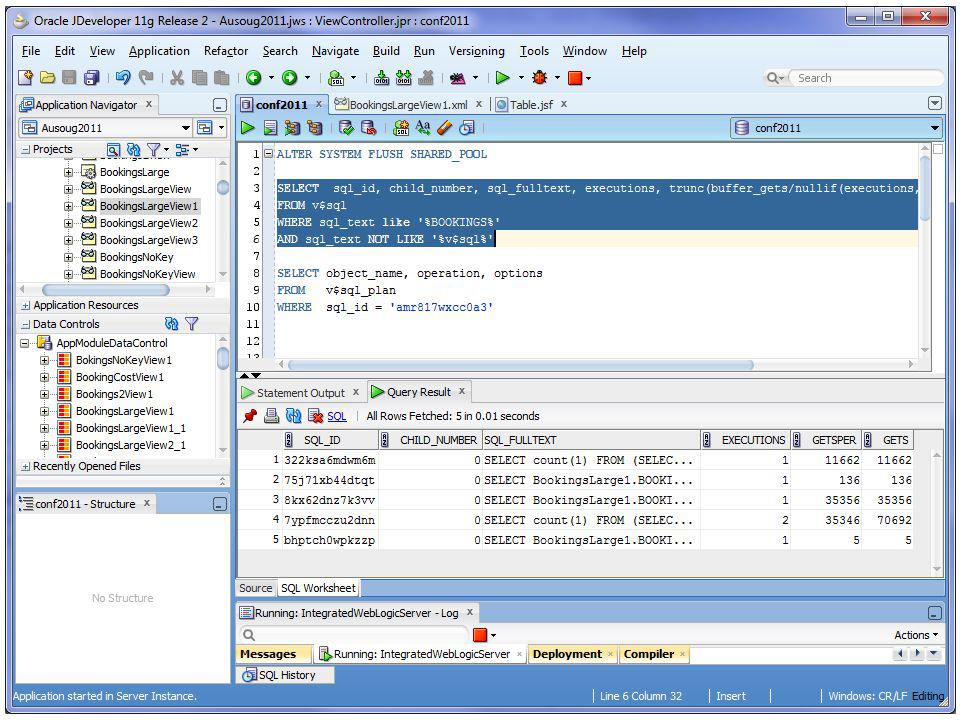The width and height of the screenshot is (960, 720).
Task: Click the editor's horizontal scrollbar
Action: click(521, 365)
